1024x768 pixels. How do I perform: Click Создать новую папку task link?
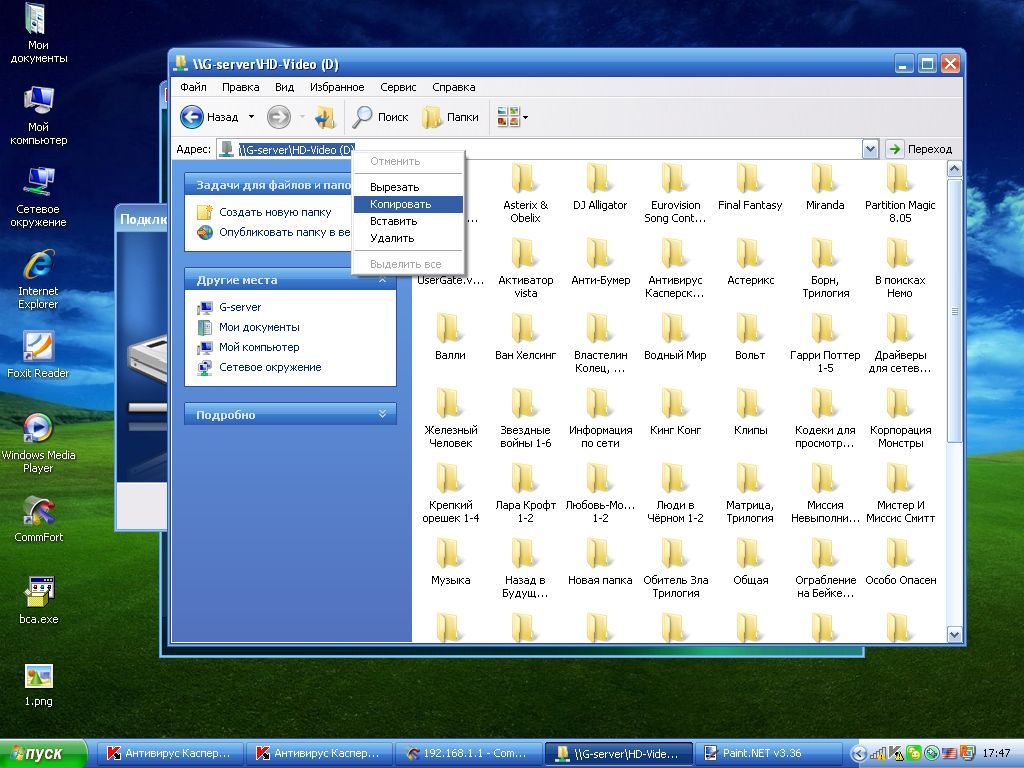(x=275, y=212)
